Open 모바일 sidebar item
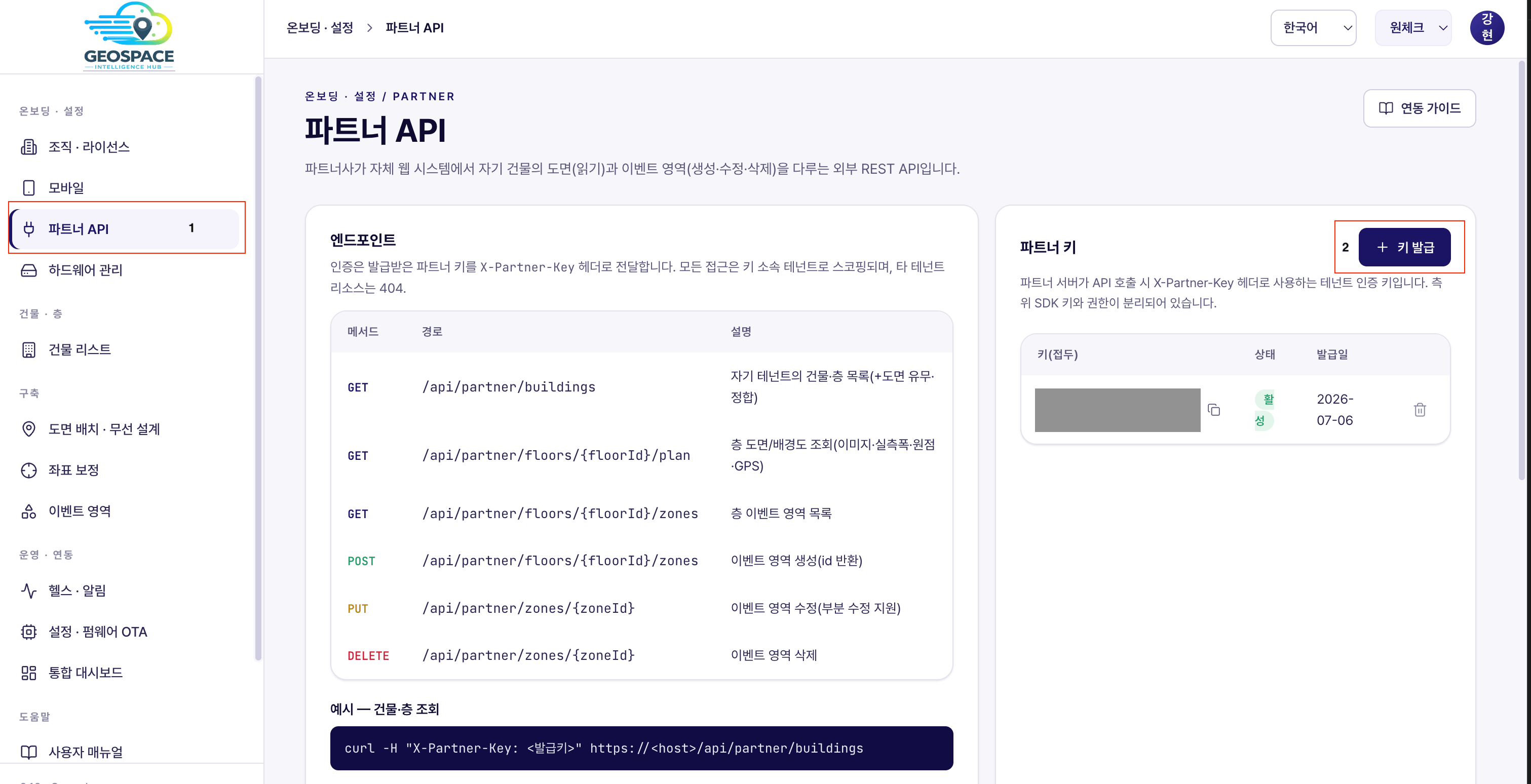Image resolution: width=1531 pixels, height=784 pixels. (x=125, y=188)
